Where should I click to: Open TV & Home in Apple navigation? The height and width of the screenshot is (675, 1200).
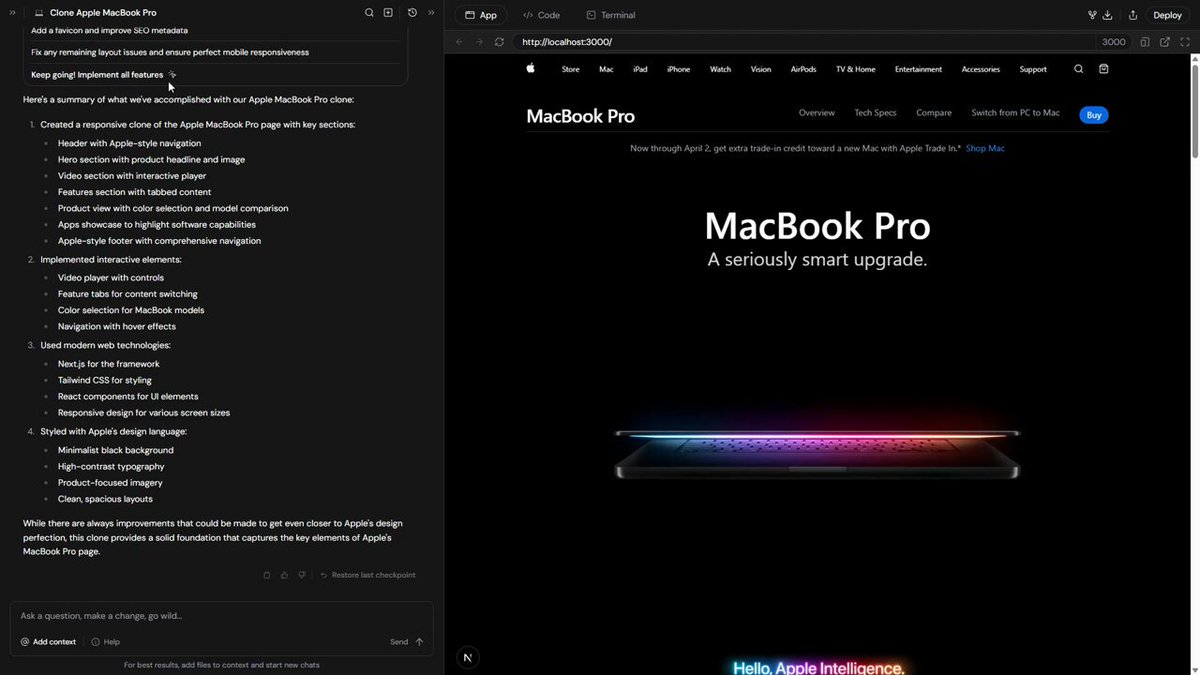coord(855,70)
